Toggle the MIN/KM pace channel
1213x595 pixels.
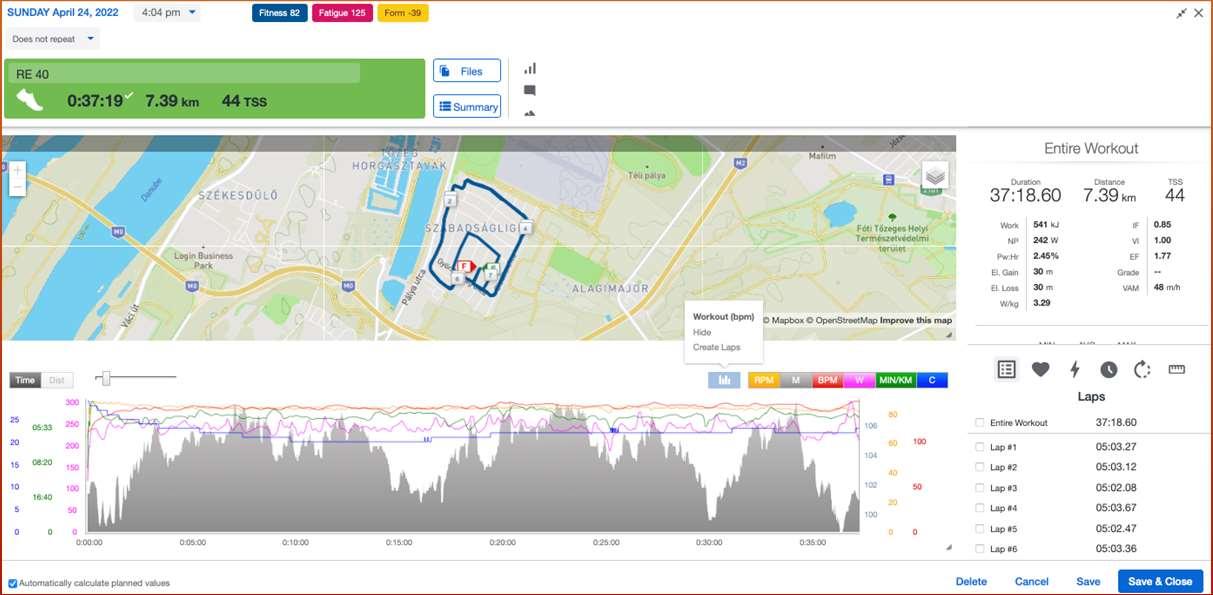click(895, 380)
